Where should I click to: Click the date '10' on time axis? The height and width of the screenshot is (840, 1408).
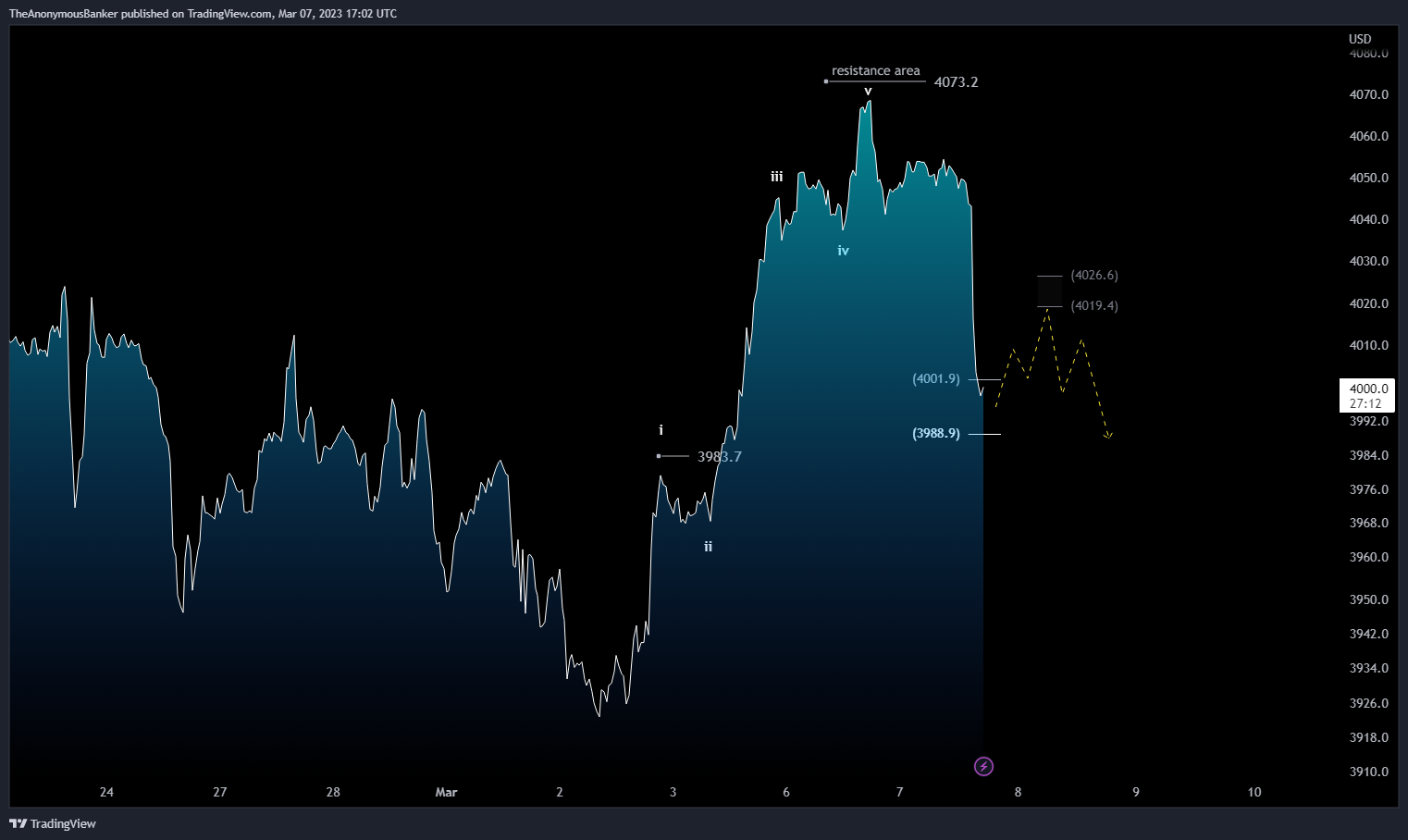1254,792
